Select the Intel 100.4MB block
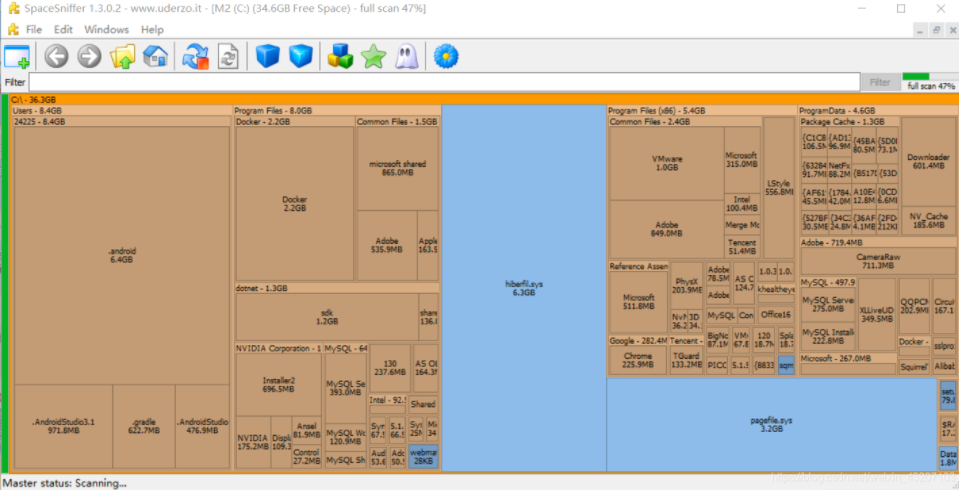Viewport: 959px width, 490px height. [742, 204]
